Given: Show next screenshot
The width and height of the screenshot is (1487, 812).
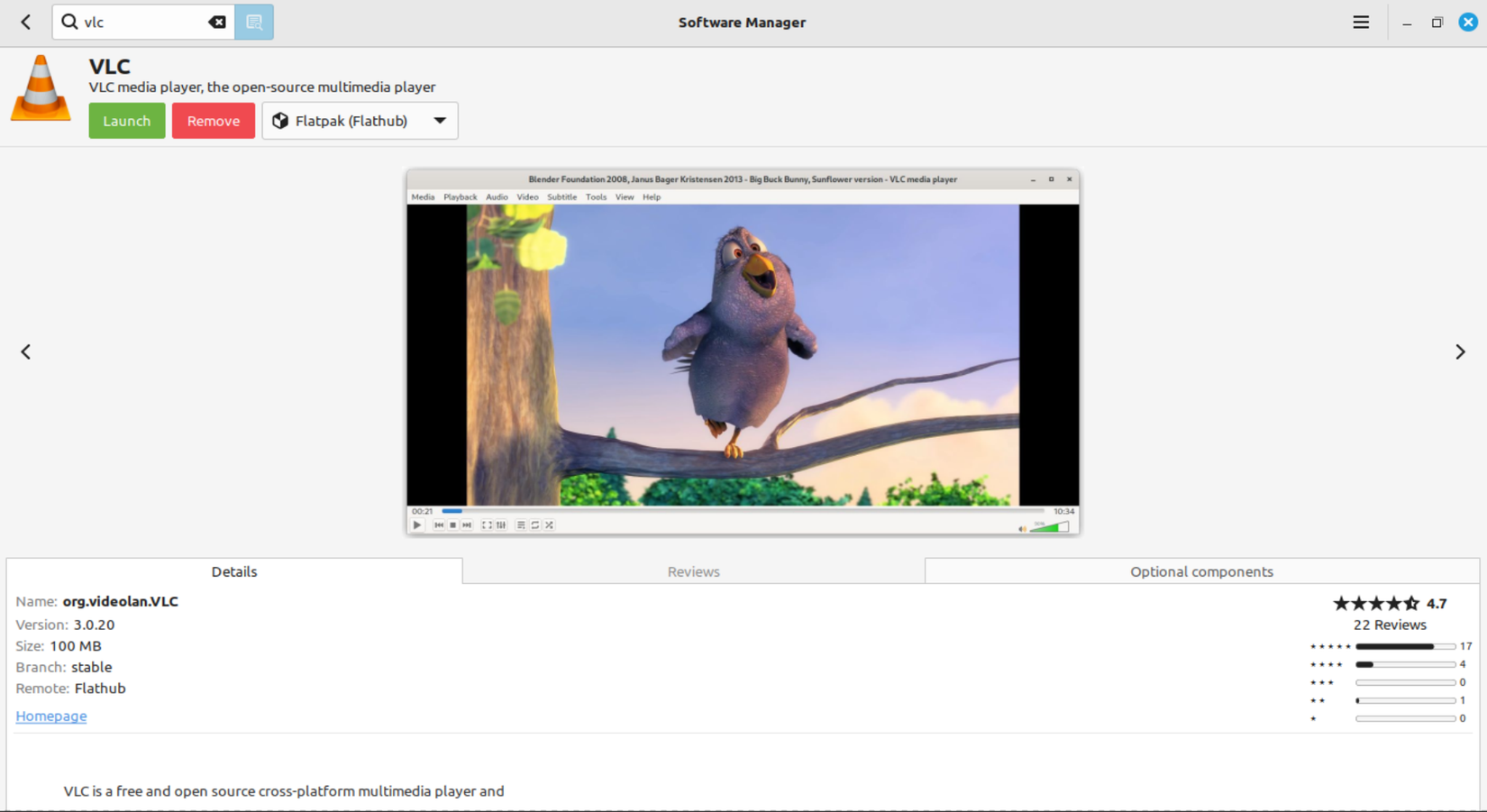Looking at the screenshot, I should 1460,351.
